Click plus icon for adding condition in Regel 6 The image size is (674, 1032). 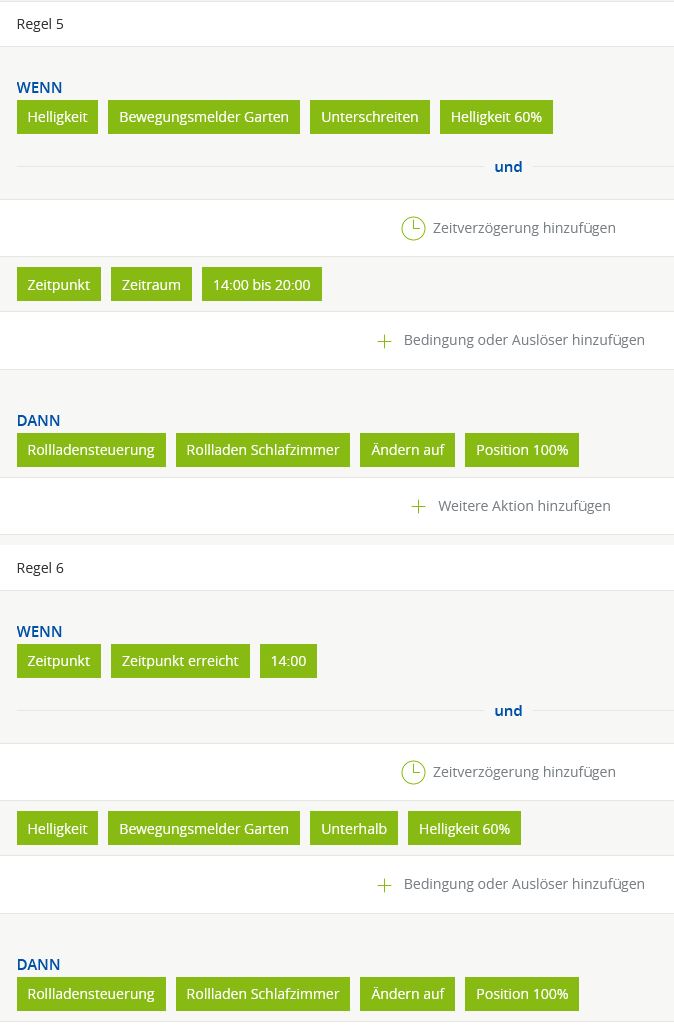tap(384, 885)
